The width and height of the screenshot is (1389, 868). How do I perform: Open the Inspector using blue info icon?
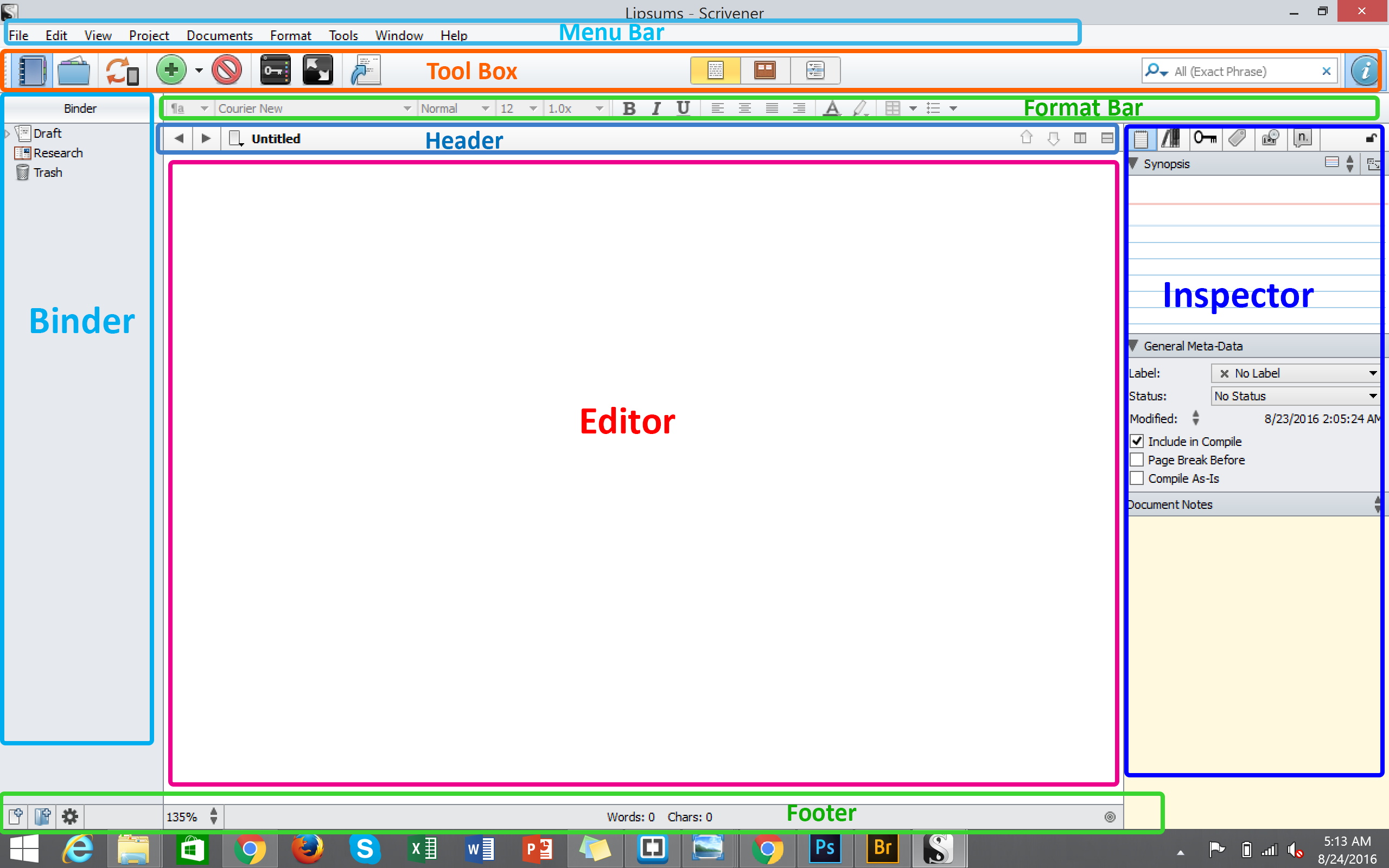click(1363, 71)
